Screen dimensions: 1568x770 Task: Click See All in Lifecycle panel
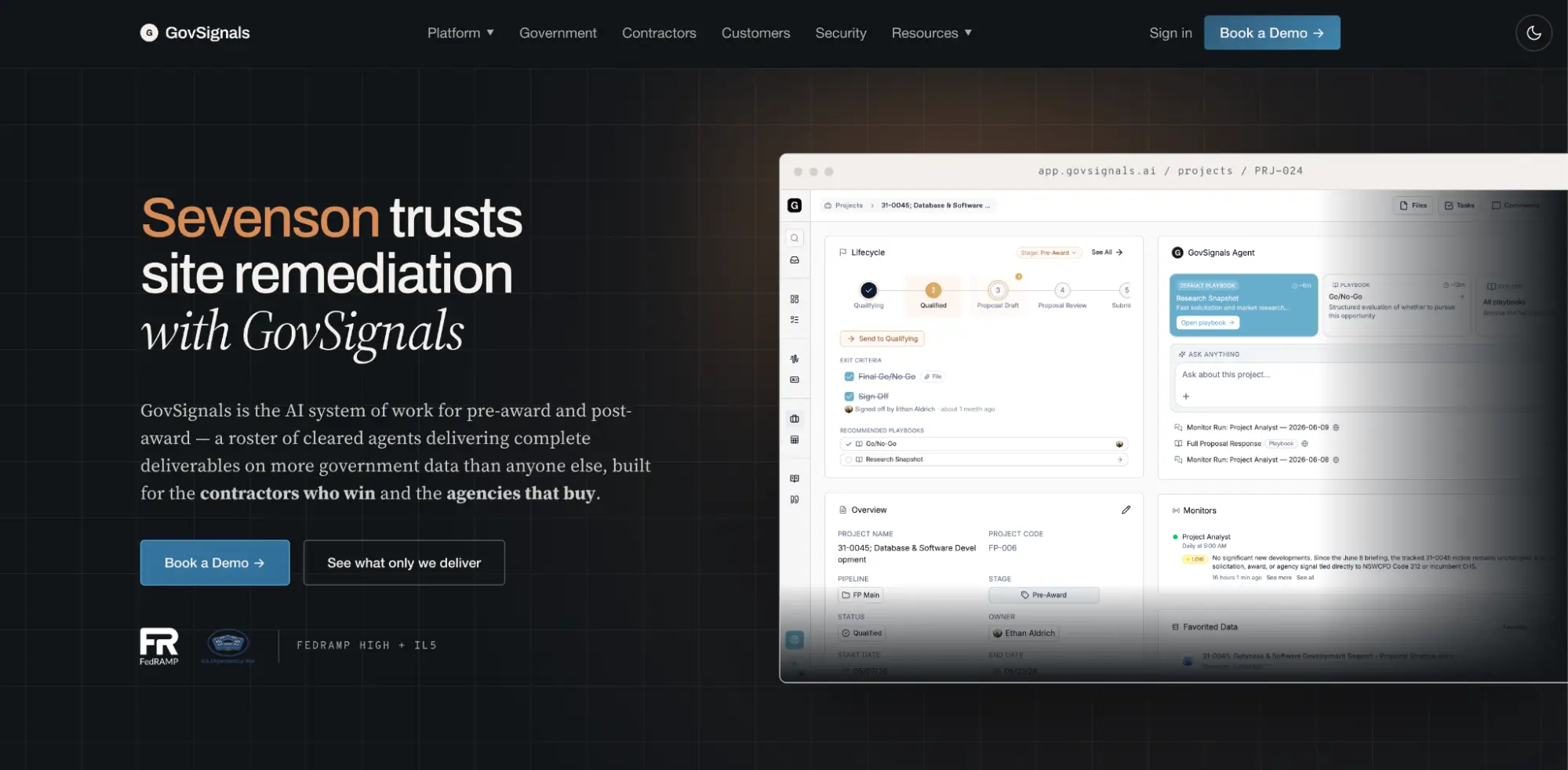(x=1107, y=252)
